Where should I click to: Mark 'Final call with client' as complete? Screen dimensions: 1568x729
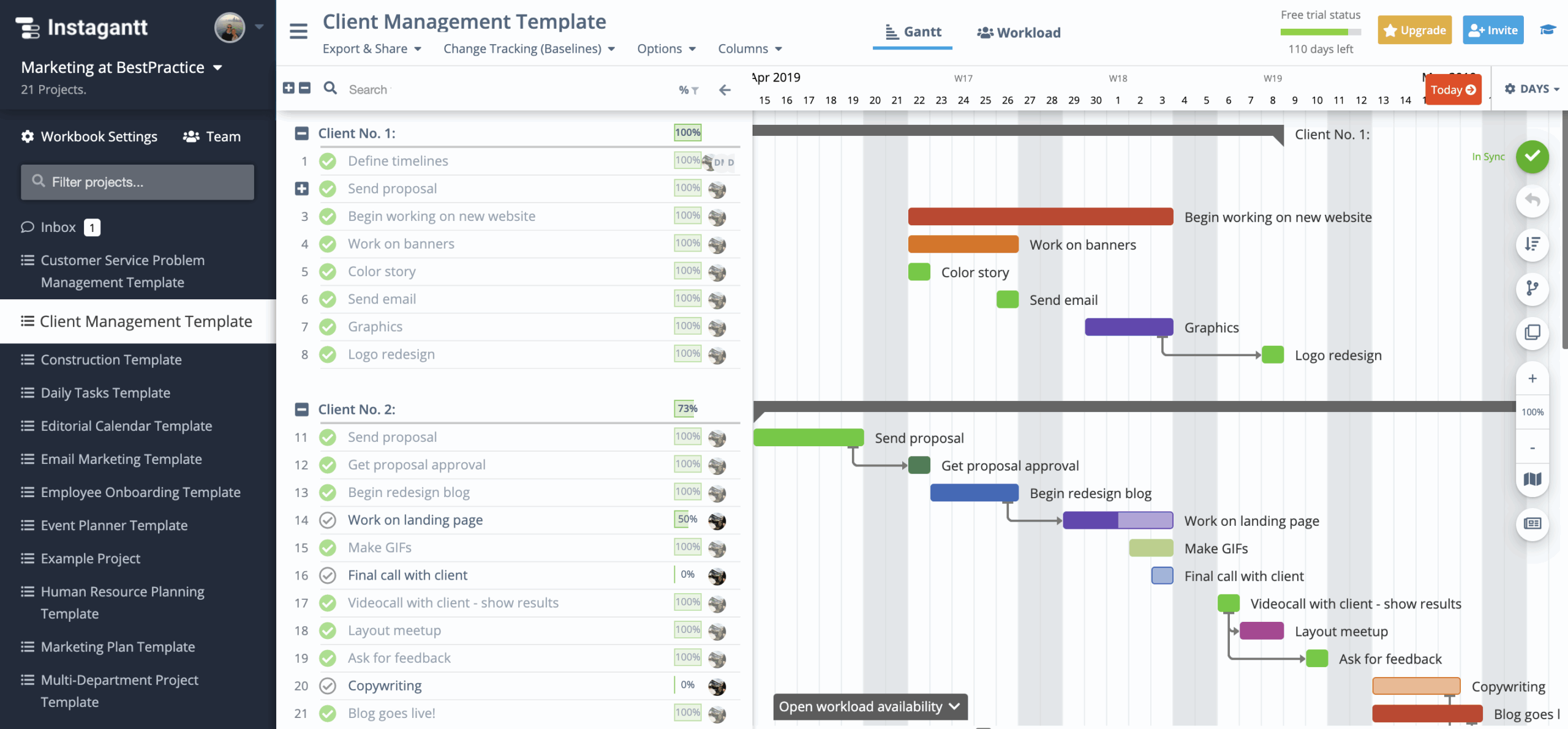click(x=328, y=575)
